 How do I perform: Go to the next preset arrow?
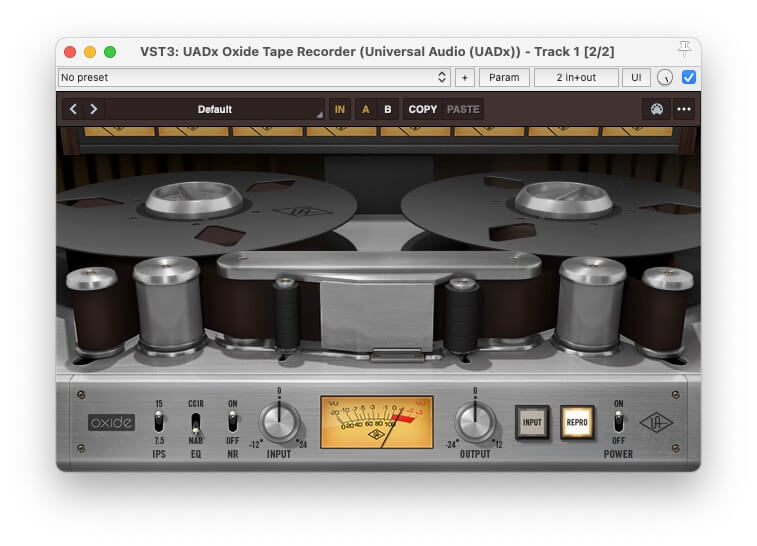coord(93,109)
